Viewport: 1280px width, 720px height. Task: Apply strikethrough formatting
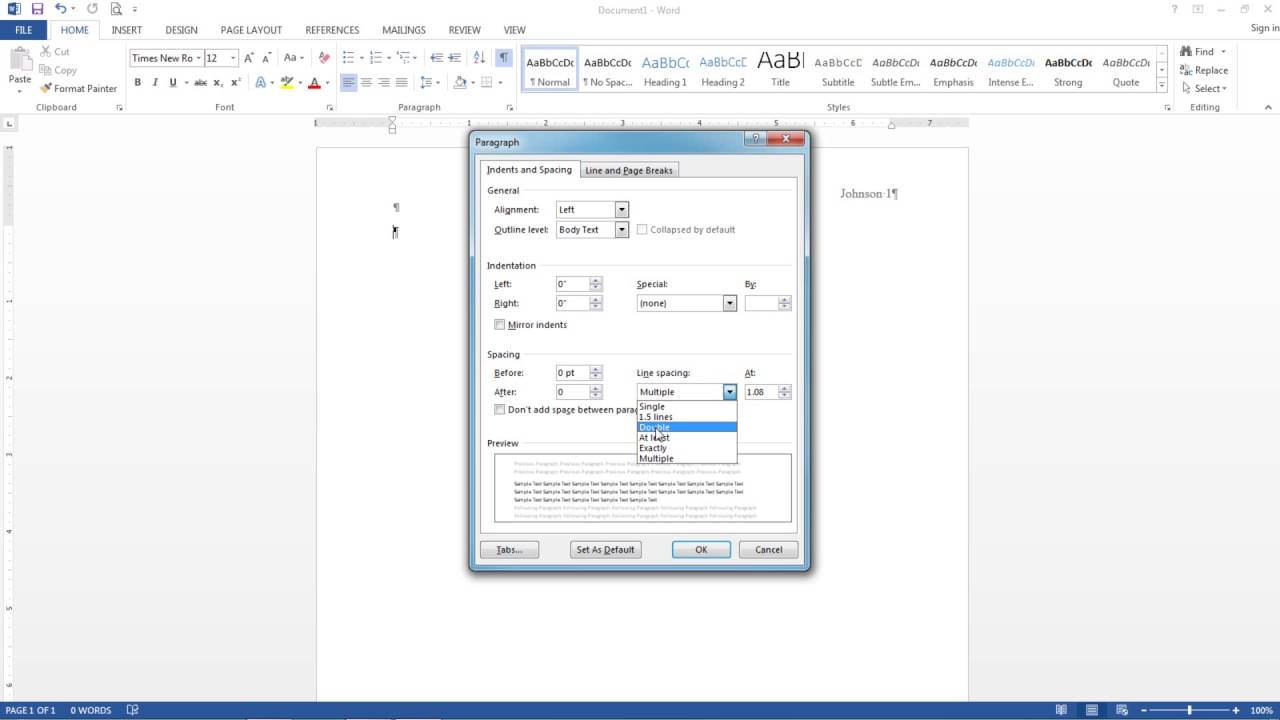[x=200, y=83]
